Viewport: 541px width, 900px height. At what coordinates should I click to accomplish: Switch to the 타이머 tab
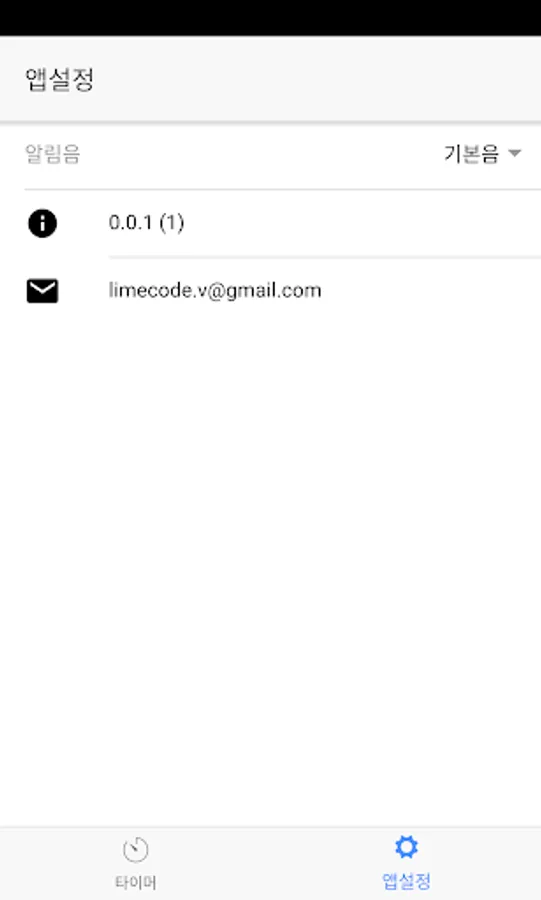[135, 863]
